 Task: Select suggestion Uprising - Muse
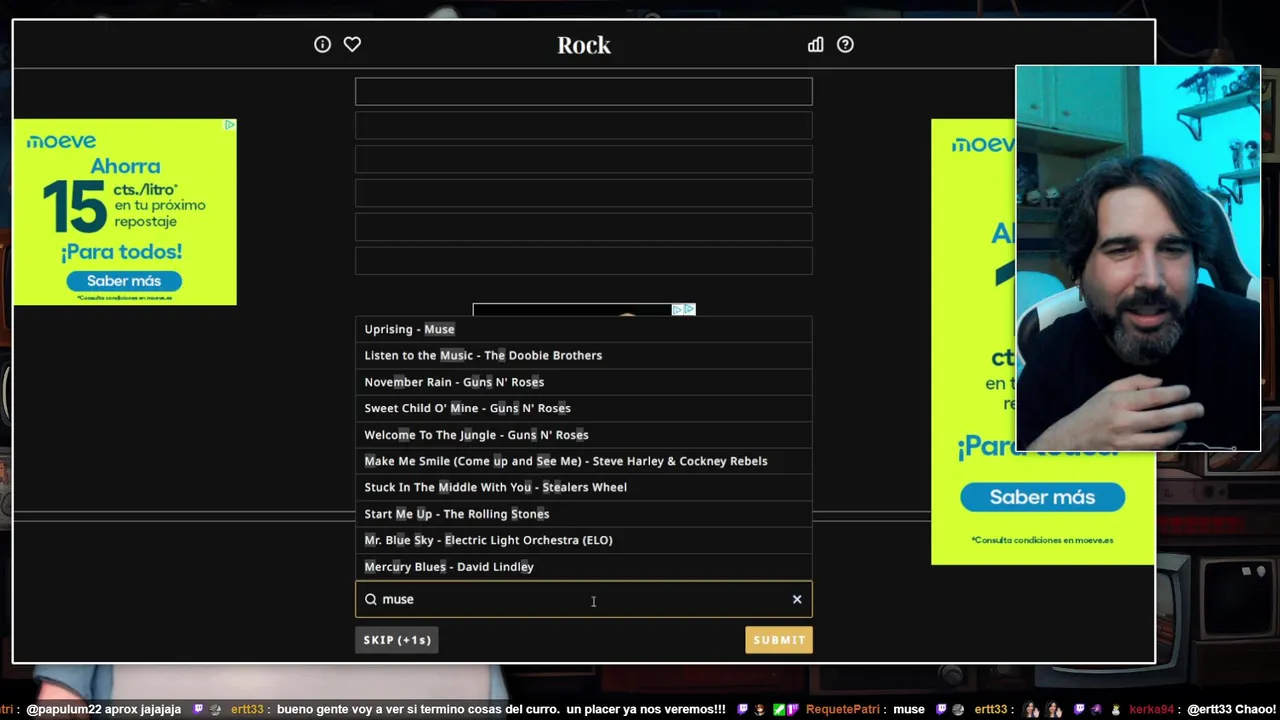coord(584,329)
